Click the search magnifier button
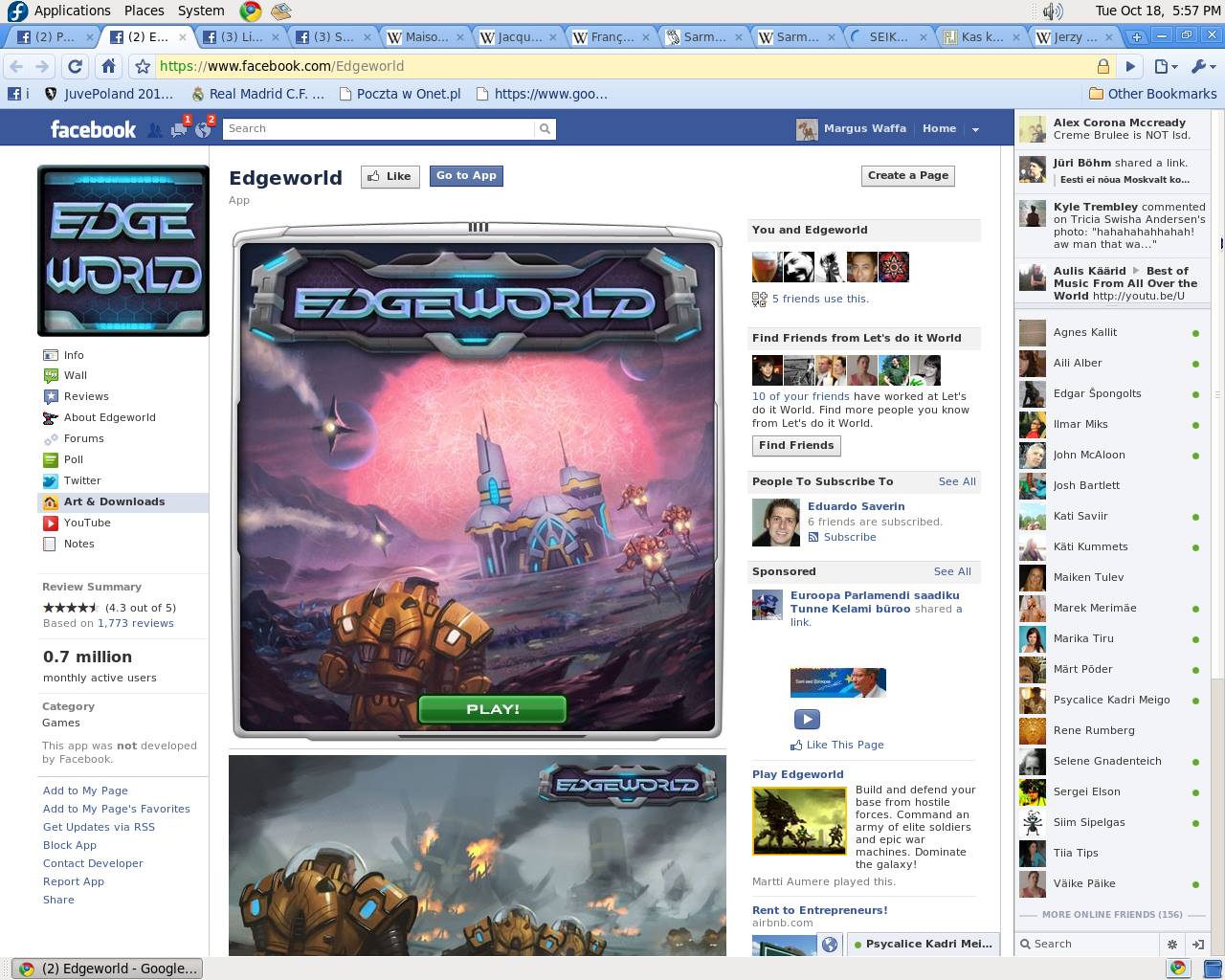Viewport: 1225px width, 980px height. pos(545,128)
